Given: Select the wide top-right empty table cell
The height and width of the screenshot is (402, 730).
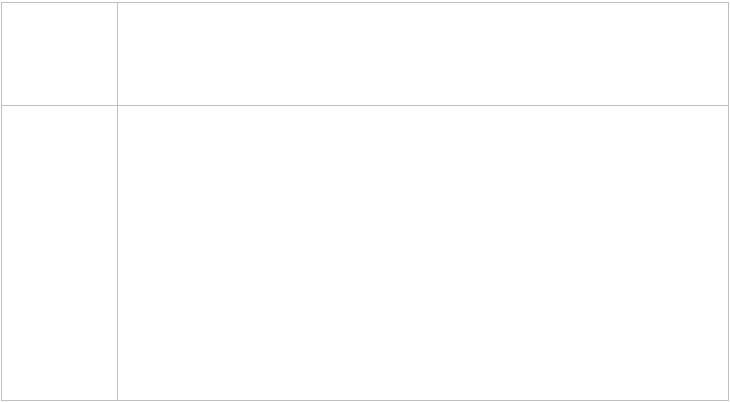Looking at the screenshot, I should pyautogui.click(x=423, y=54).
